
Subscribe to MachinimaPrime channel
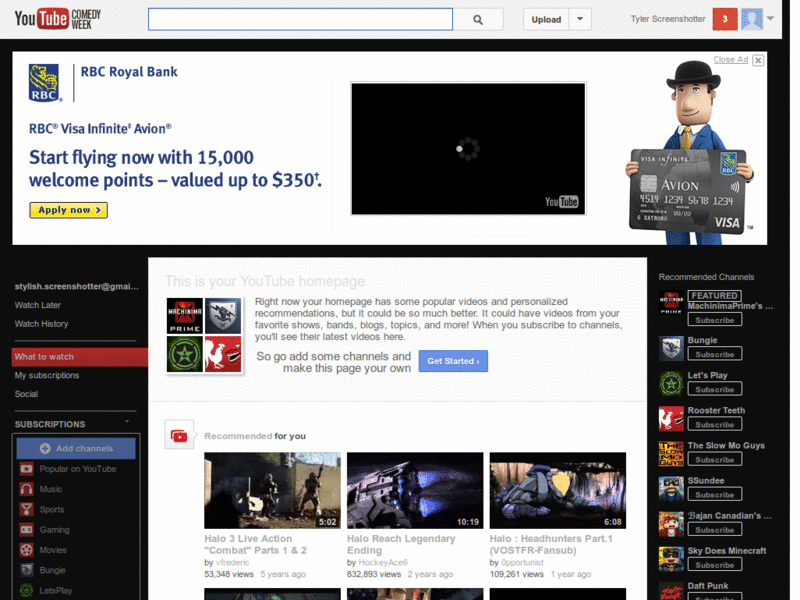pyautogui.click(x=714, y=320)
